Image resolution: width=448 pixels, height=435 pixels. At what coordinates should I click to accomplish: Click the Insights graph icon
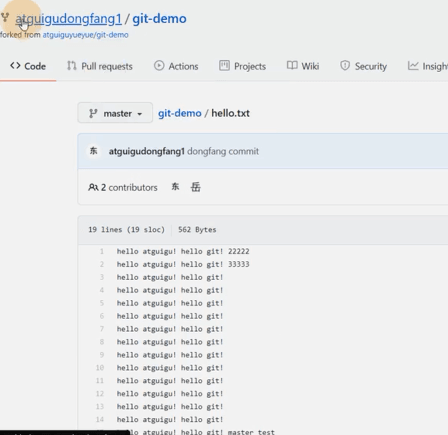click(413, 66)
